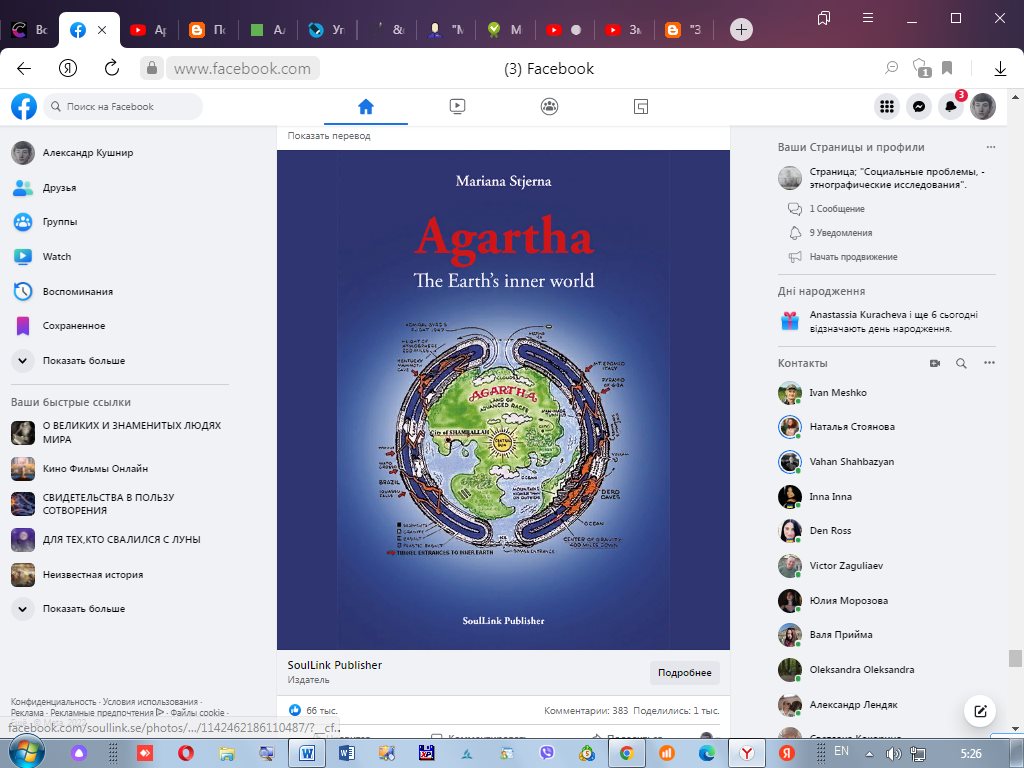
Task: Open a new browser tab plus button
Action: click(741, 29)
